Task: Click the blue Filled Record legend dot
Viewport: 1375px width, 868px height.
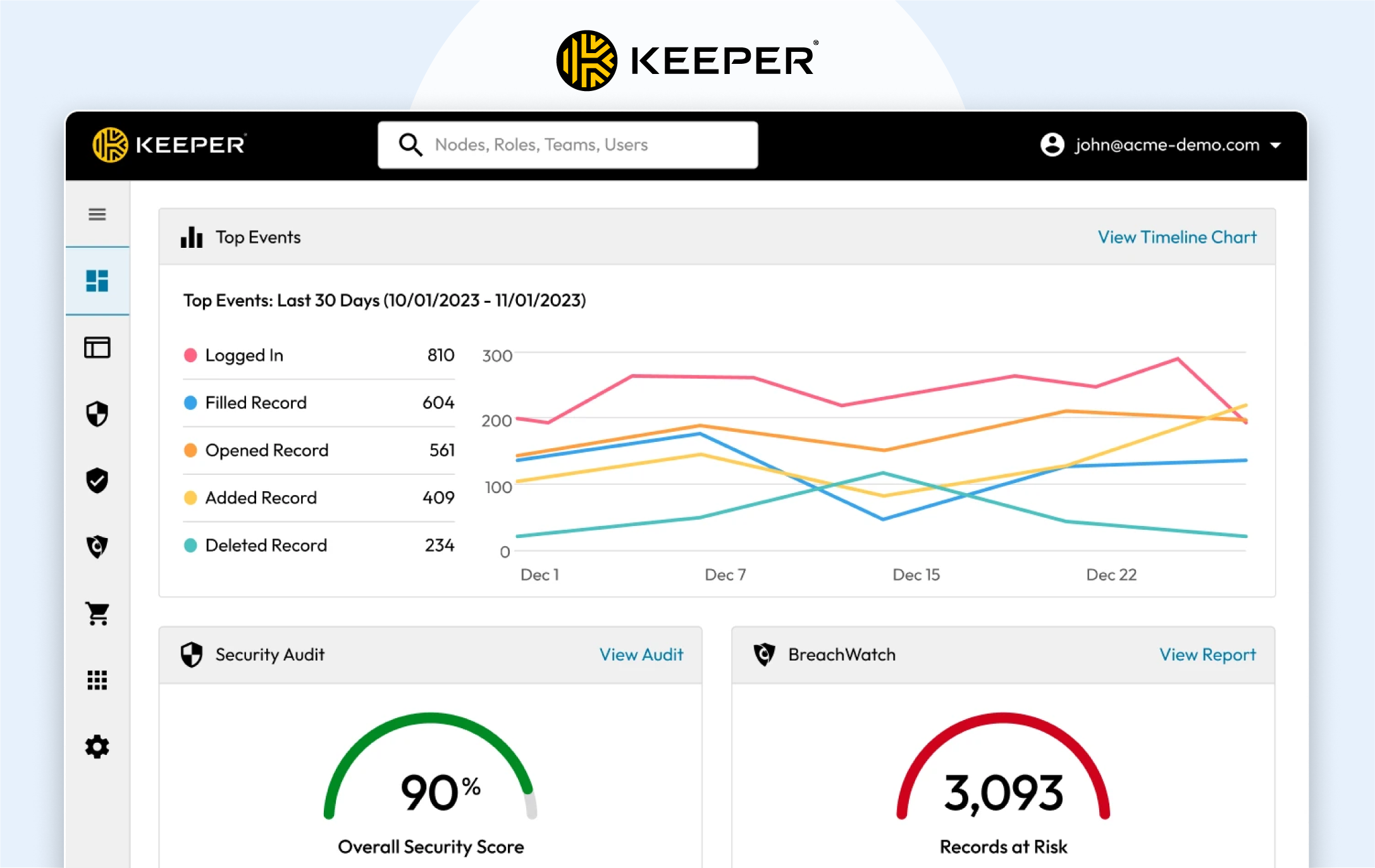Action: point(190,403)
